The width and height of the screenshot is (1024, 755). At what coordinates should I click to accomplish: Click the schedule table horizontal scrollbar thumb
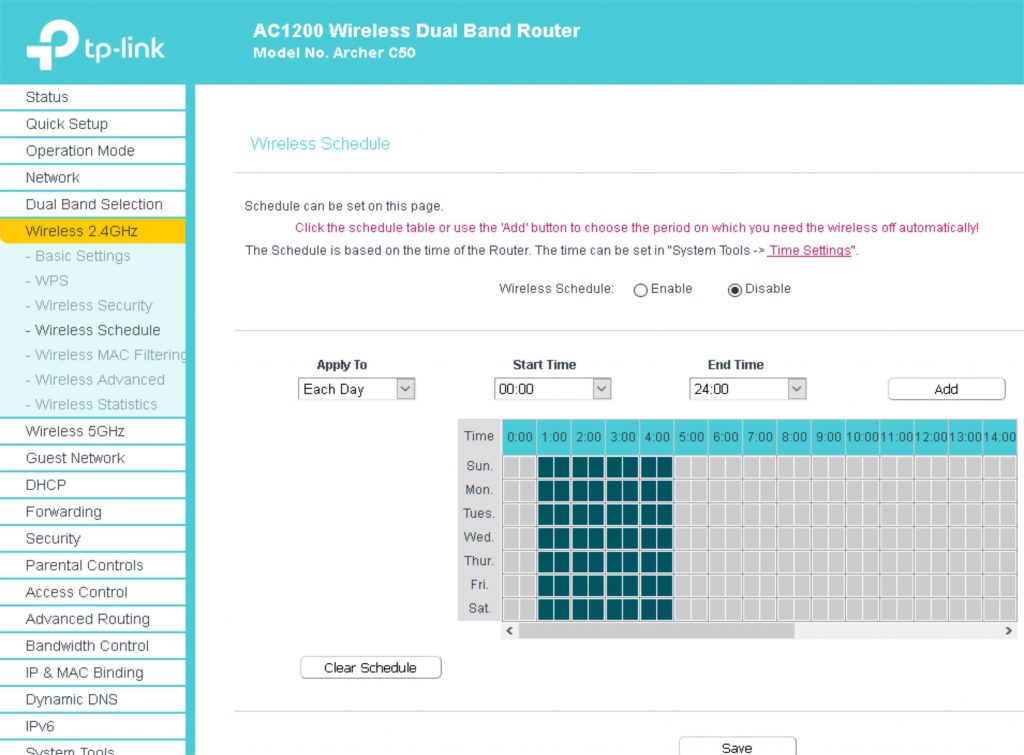tap(656, 631)
